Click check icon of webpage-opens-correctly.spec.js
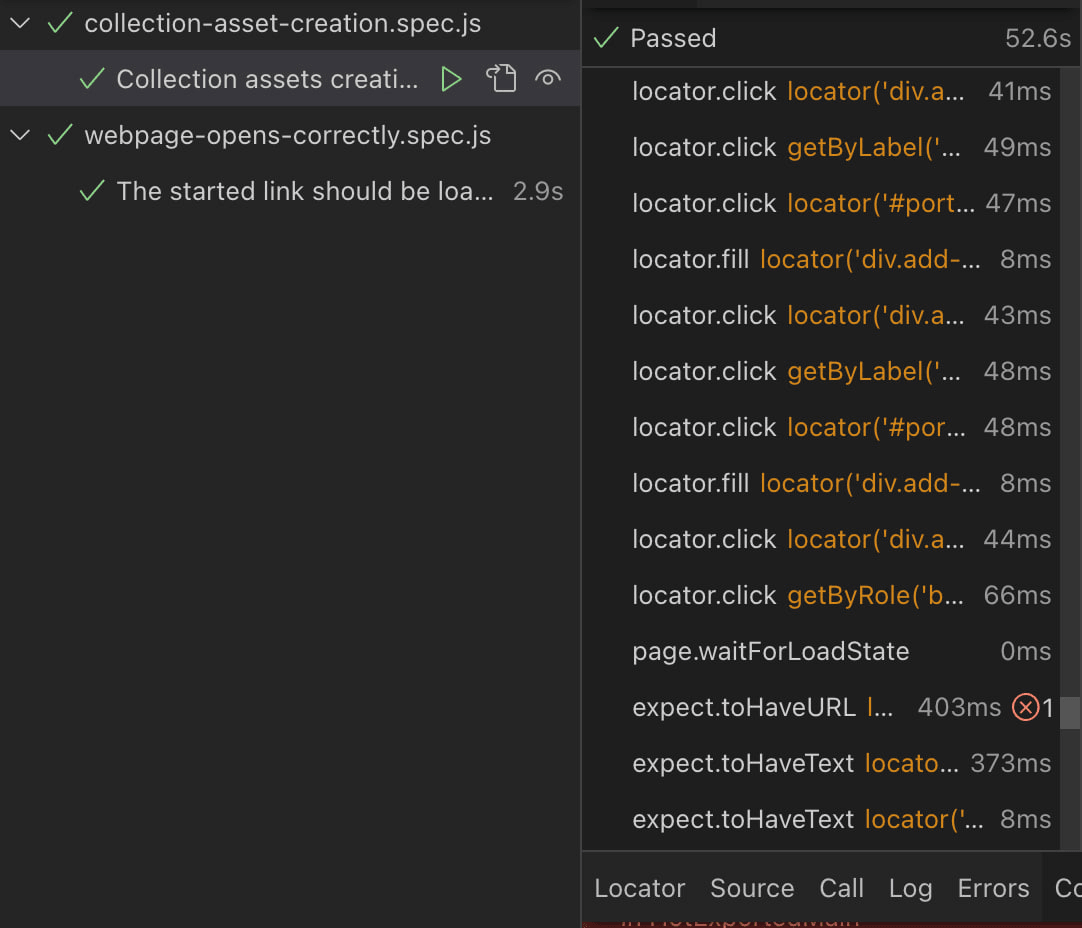The width and height of the screenshot is (1082, 928). pyautogui.click(x=60, y=135)
